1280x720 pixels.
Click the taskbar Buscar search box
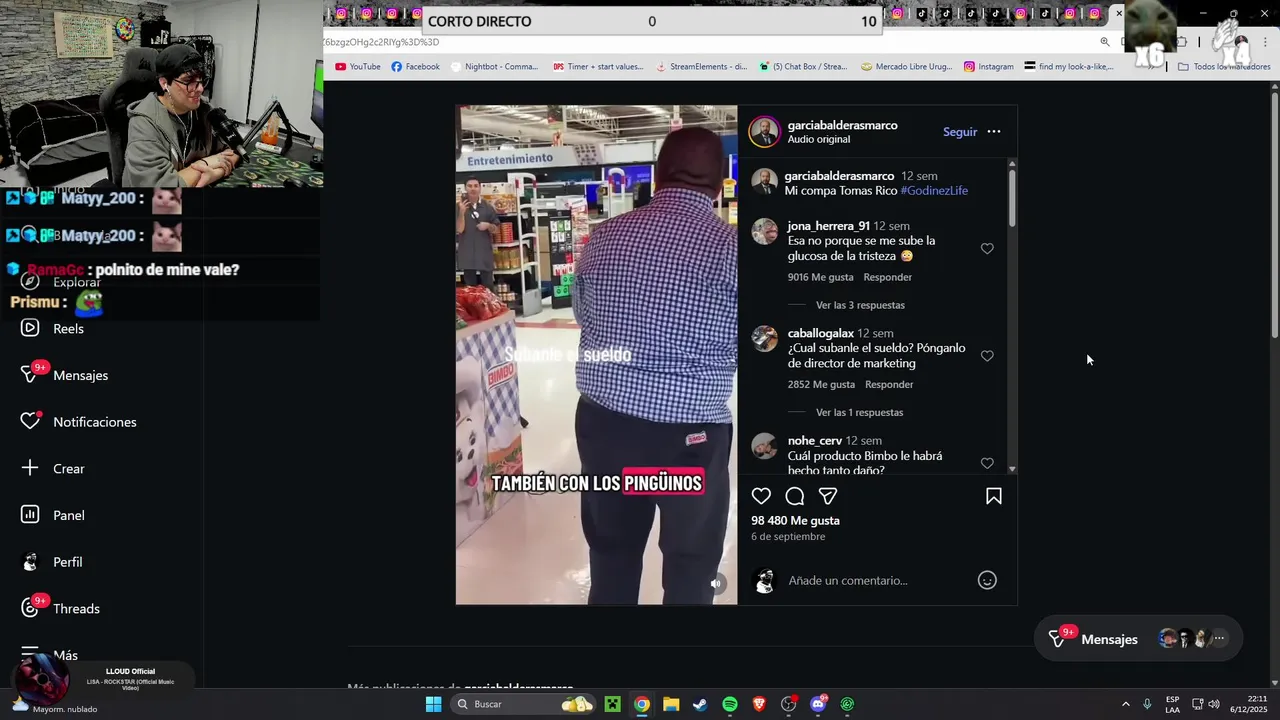coord(523,704)
